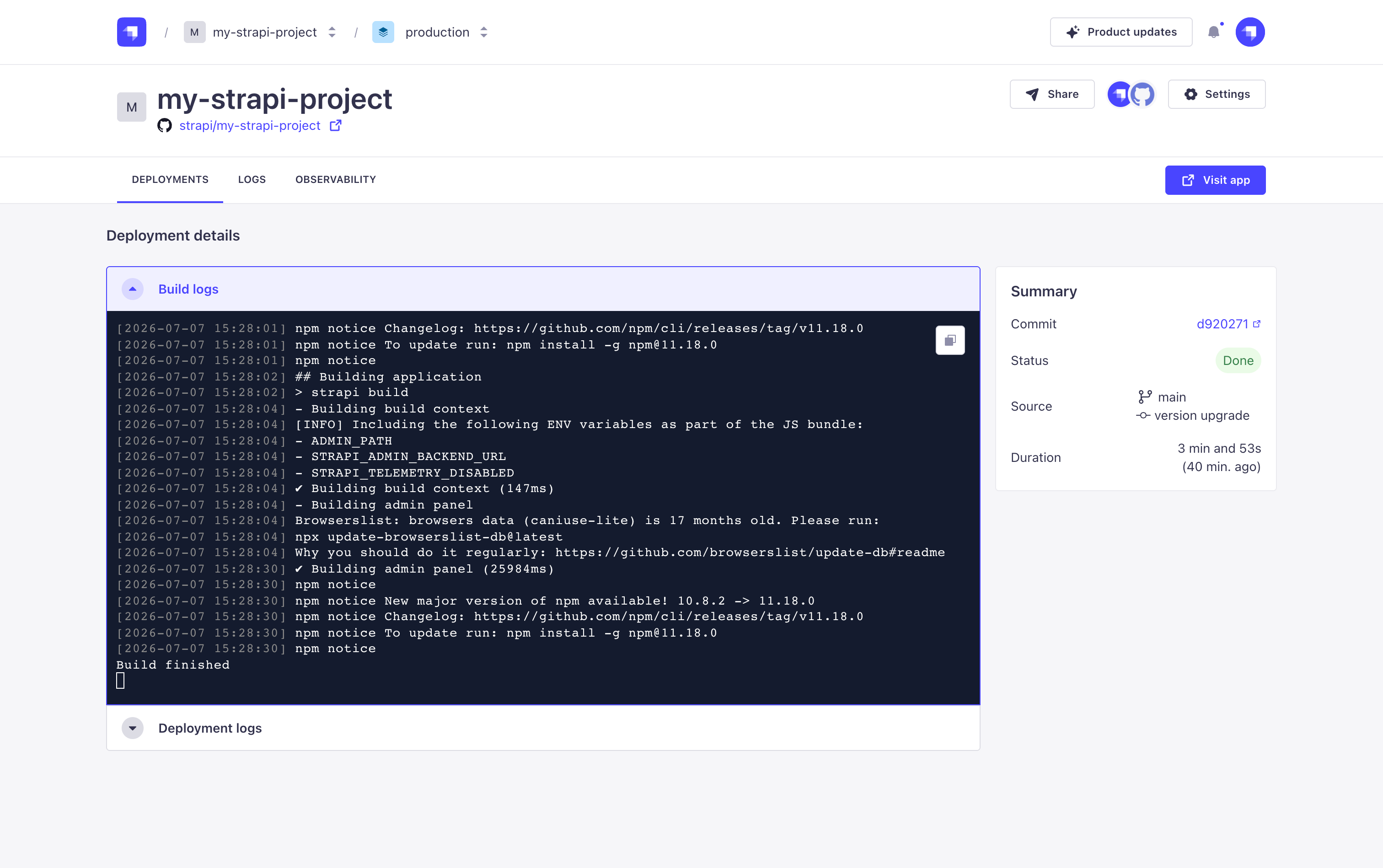Switch to the Observability tab
Image resolution: width=1383 pixels, height=868 pixels.
coord(335,180)
